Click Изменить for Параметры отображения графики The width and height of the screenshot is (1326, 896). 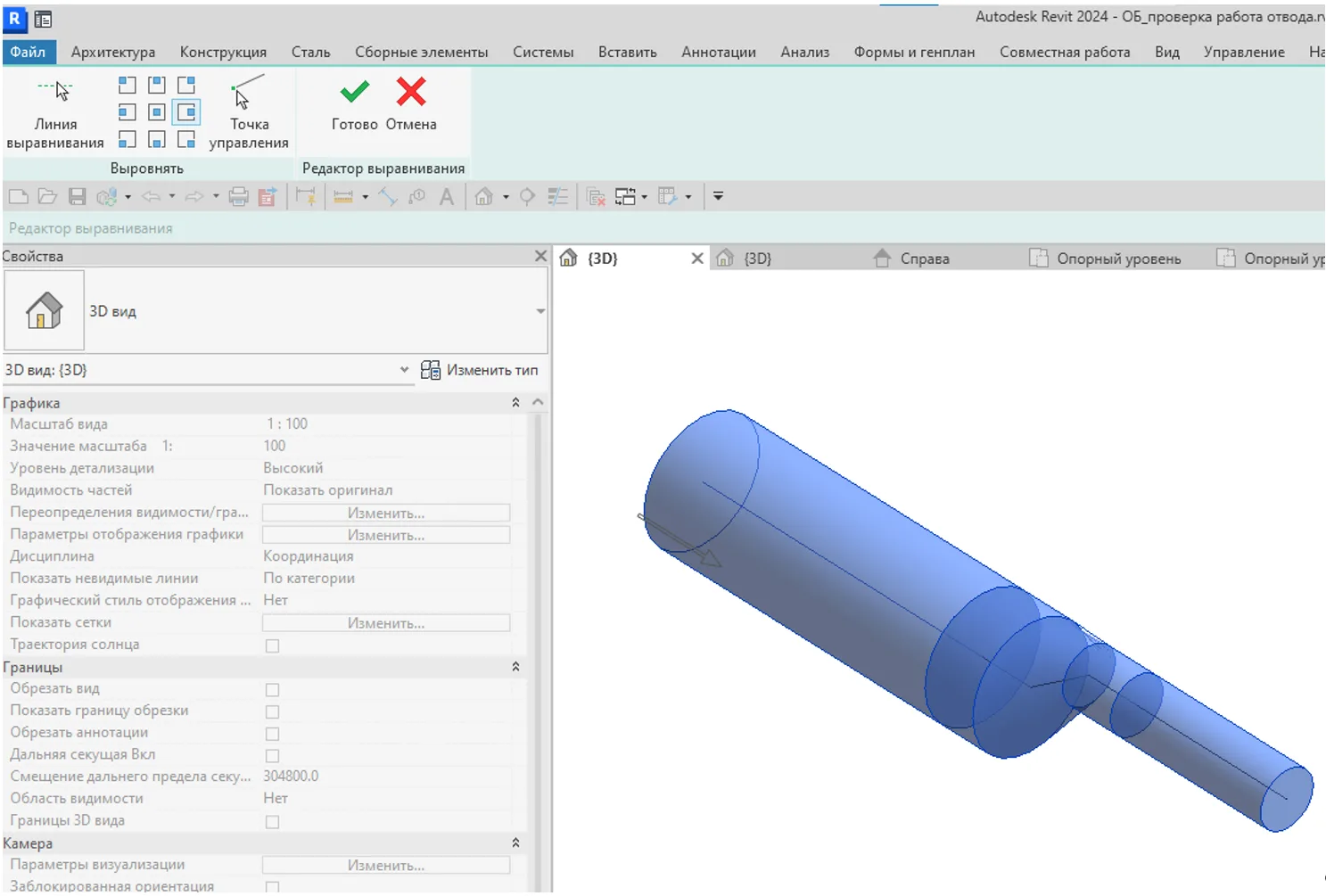click(x=386, y=535)
